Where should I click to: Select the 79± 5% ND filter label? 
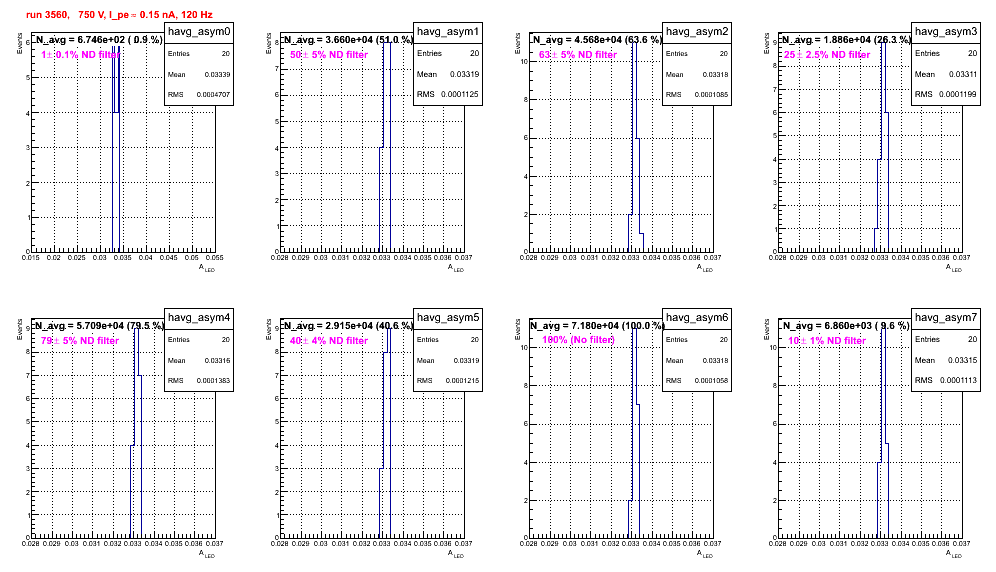point(80,341)
